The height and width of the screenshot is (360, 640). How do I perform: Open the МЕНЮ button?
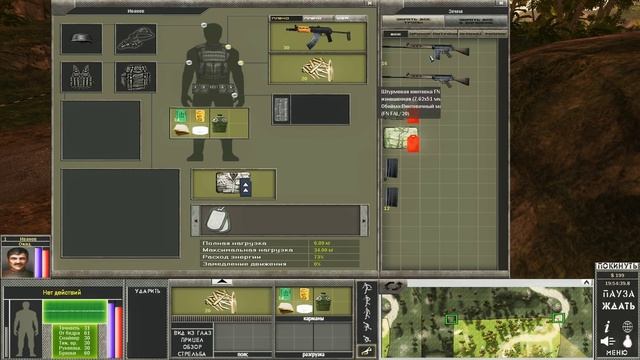click(617, 352)
